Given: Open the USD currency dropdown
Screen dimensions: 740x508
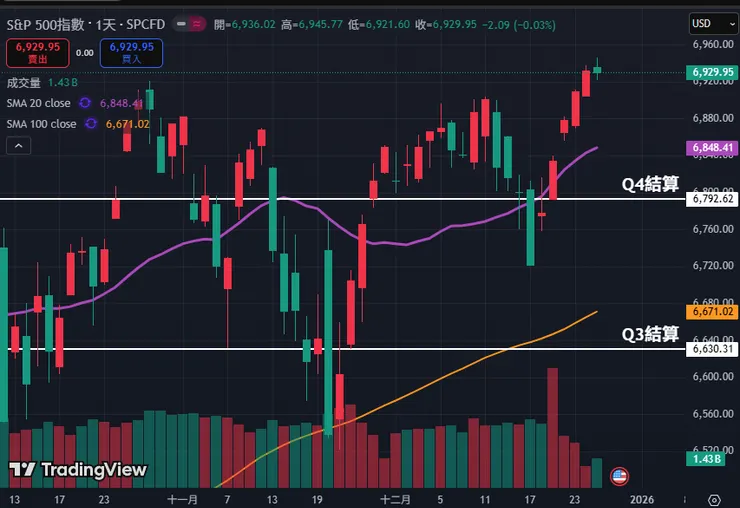Looking at the screenshot, I should 714,24.
